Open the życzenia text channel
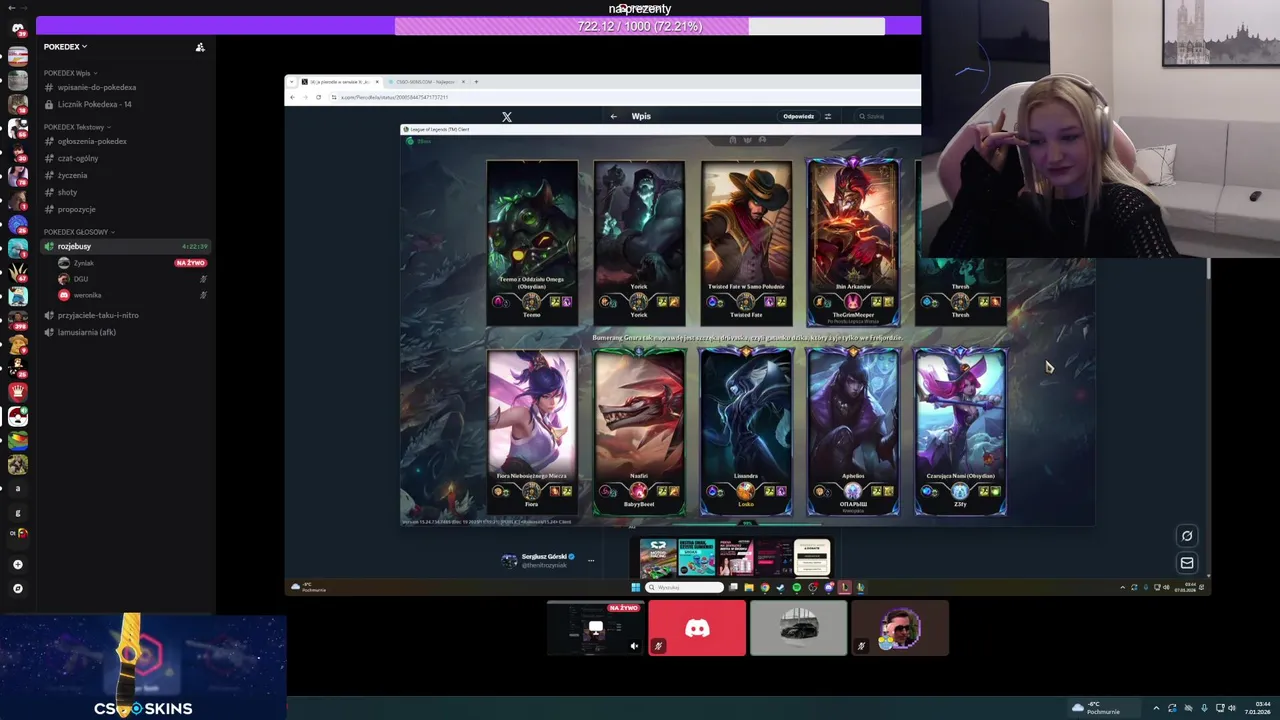1280x720 pixels. [x=72, y=176]
